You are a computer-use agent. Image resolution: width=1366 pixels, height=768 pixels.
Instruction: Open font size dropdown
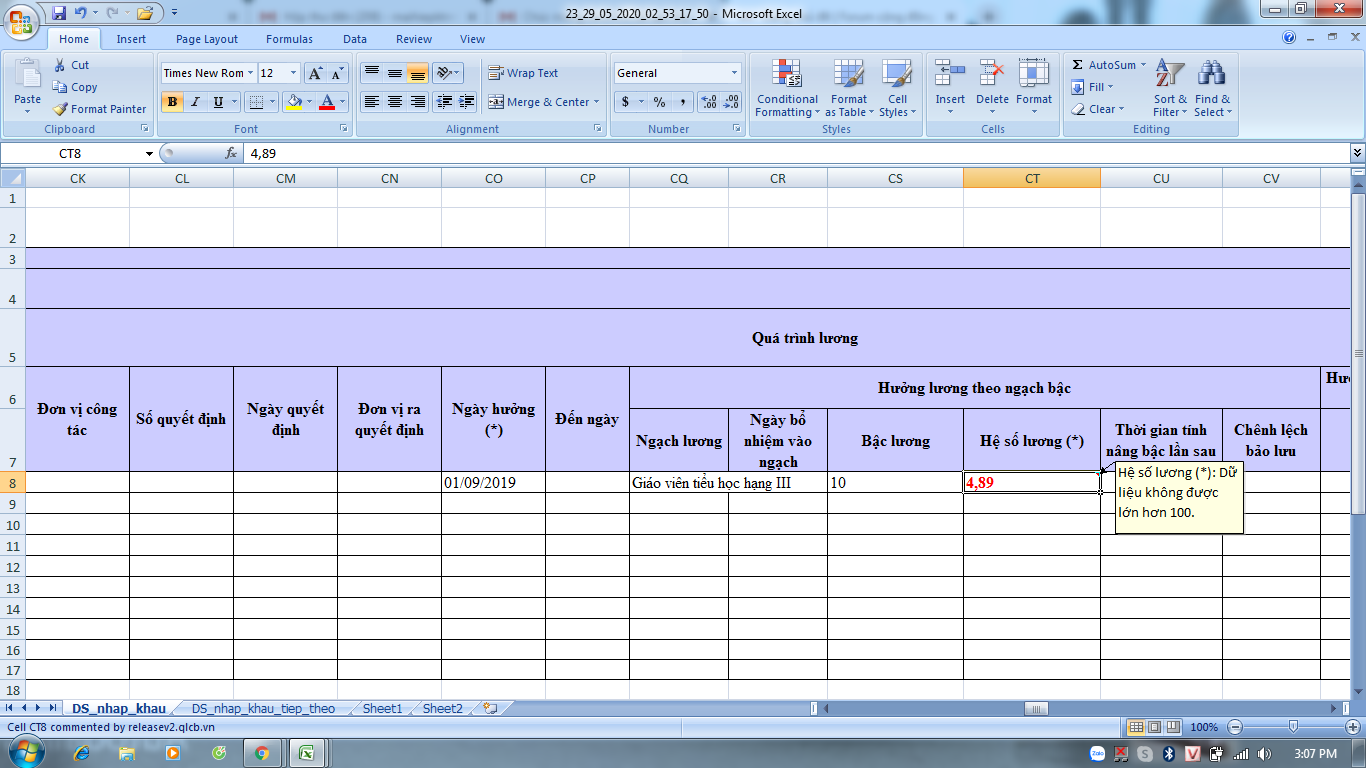click(x=293, y=73)
